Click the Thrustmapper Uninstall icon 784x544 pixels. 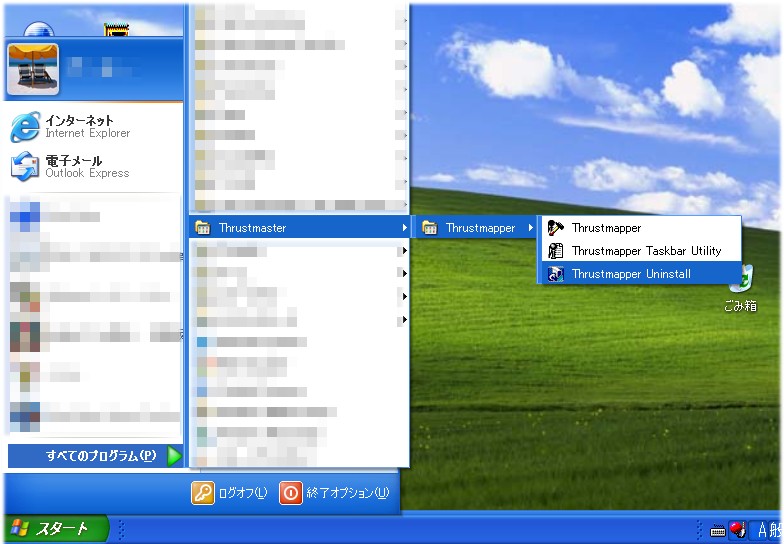tap(556, 274)
